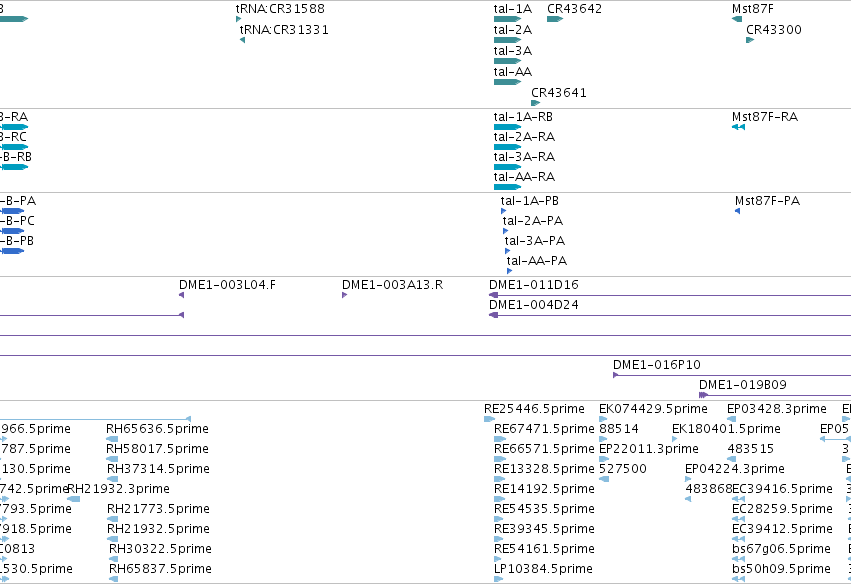Select the EP04224.3prime EST label
Viewport: 851px width, 584px height.
[x=734, y=468]
